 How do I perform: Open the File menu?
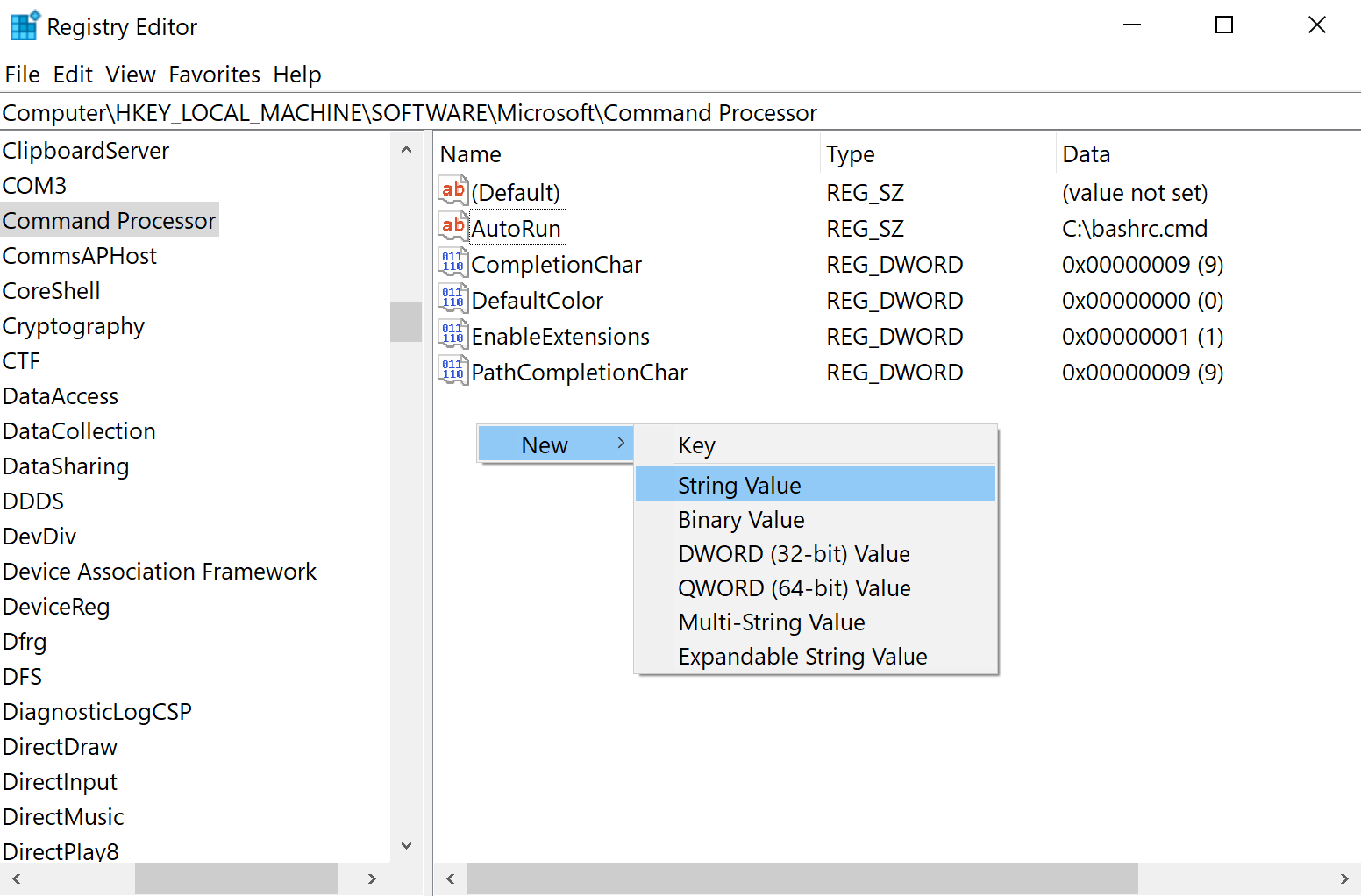click(x=23, y=75)
